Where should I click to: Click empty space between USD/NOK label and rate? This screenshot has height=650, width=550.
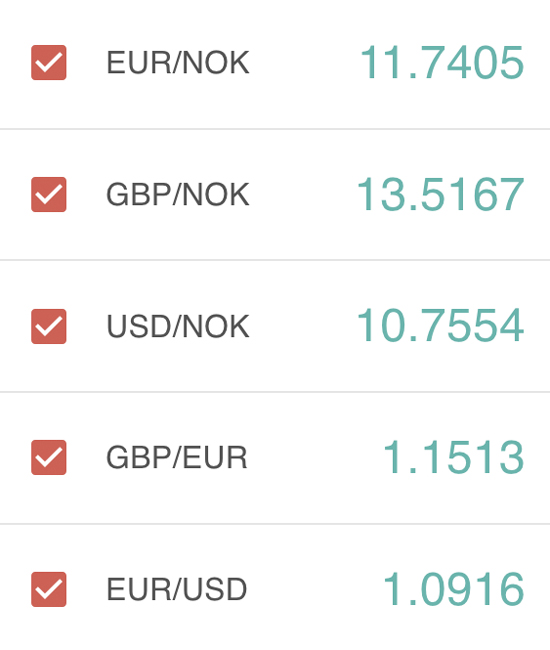[303, 326]
